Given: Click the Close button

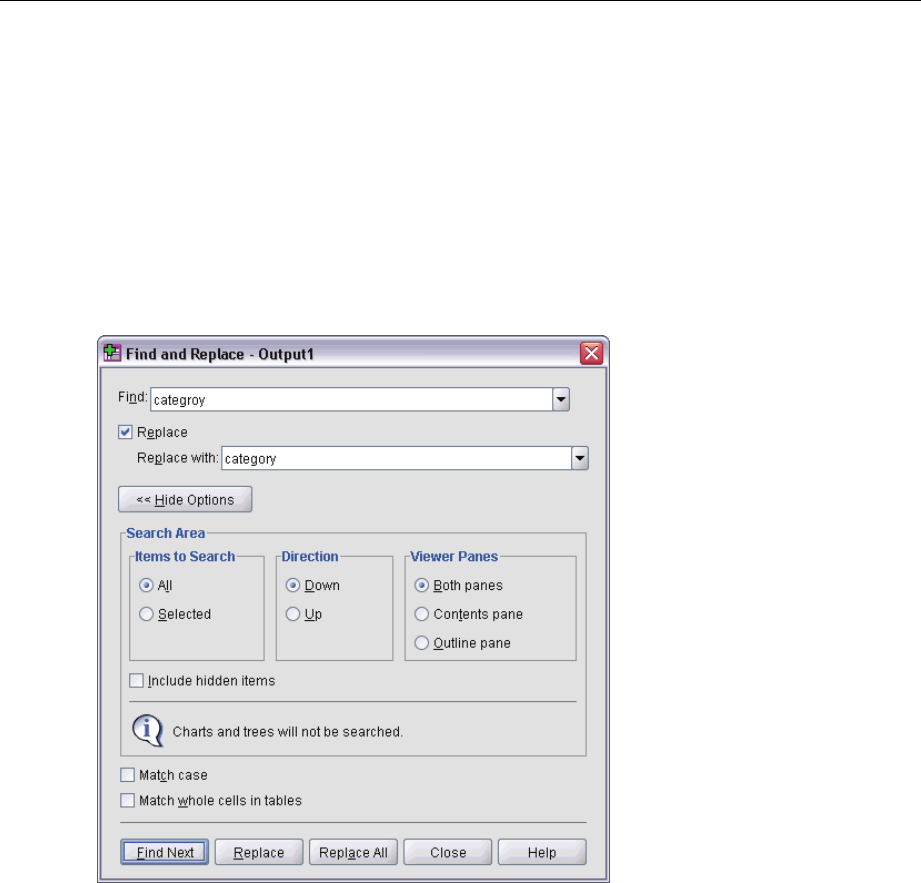Looking at the screenshot, I should point(448,852).
